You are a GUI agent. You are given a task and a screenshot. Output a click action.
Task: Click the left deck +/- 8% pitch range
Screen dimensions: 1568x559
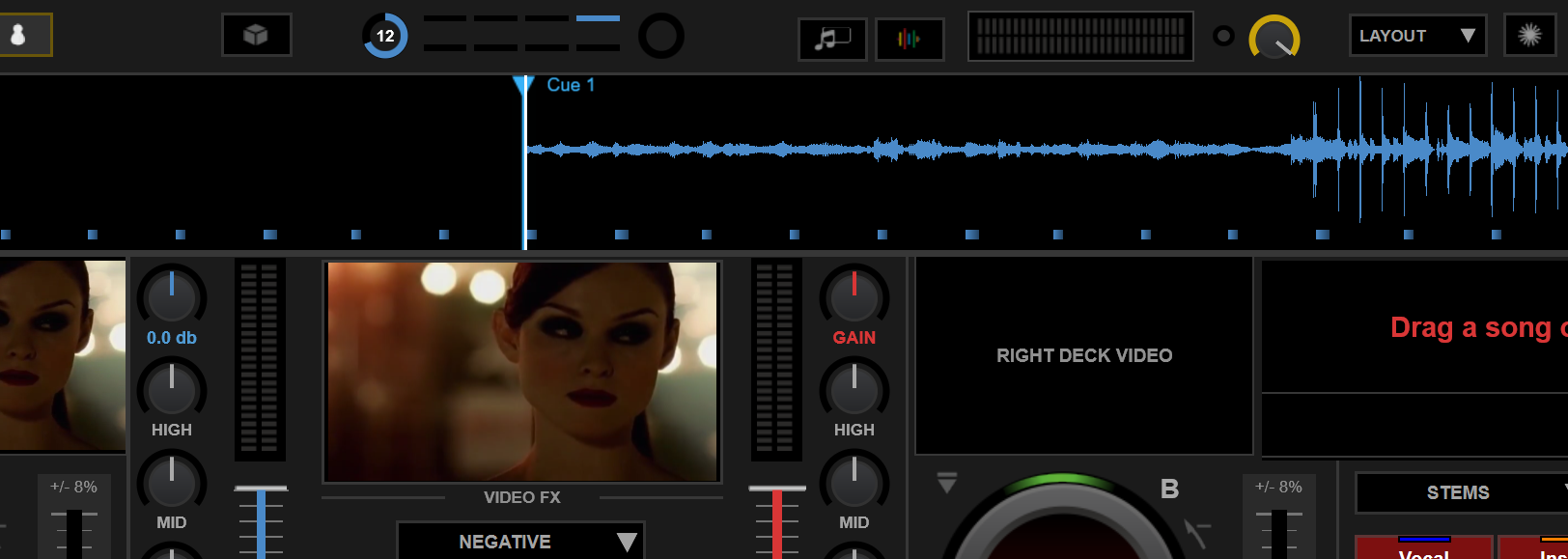click(74, 487)
